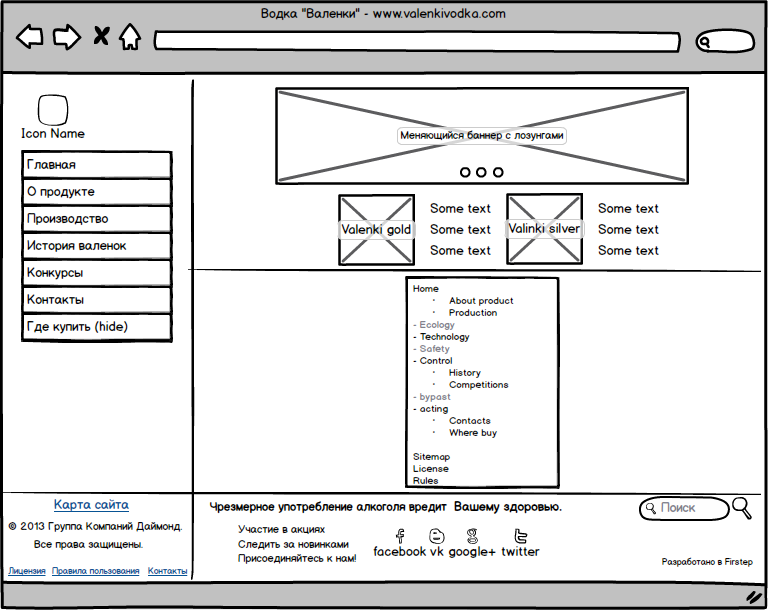
Task: Open the Где купить (hide) menu item
Action: click(97, 327)
